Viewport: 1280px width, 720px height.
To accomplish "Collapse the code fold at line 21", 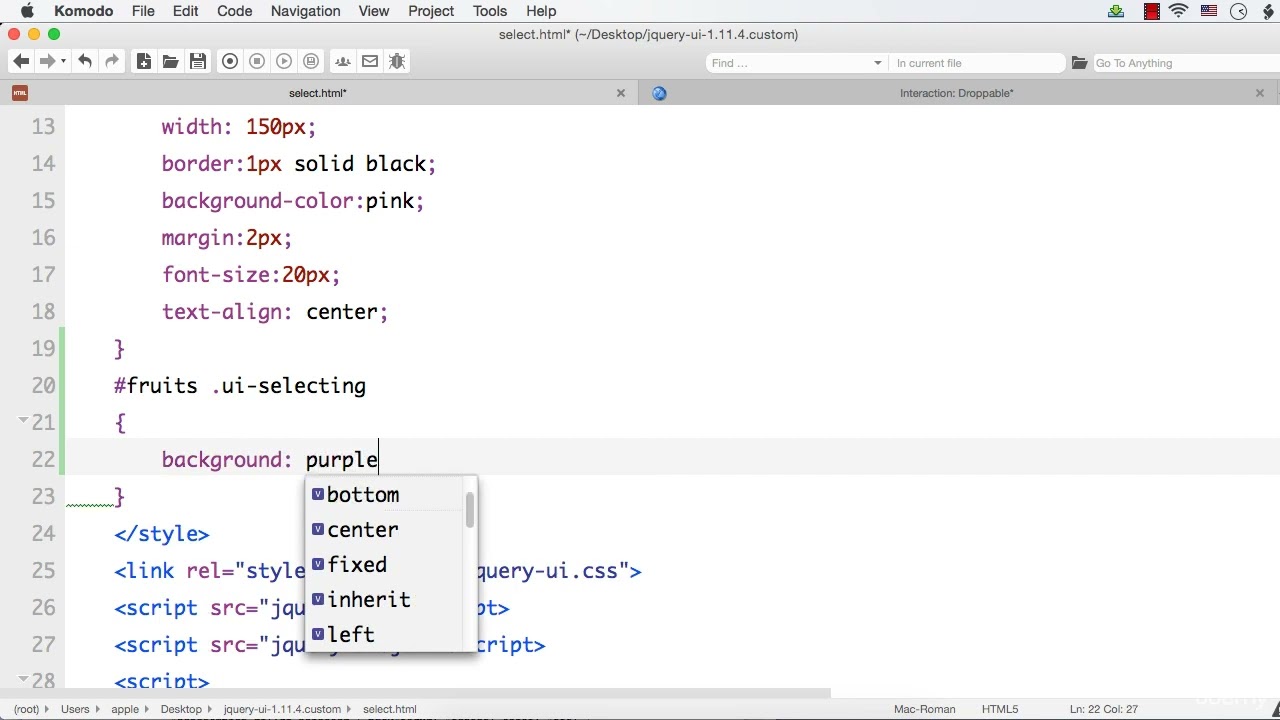I will coord(23,421).
